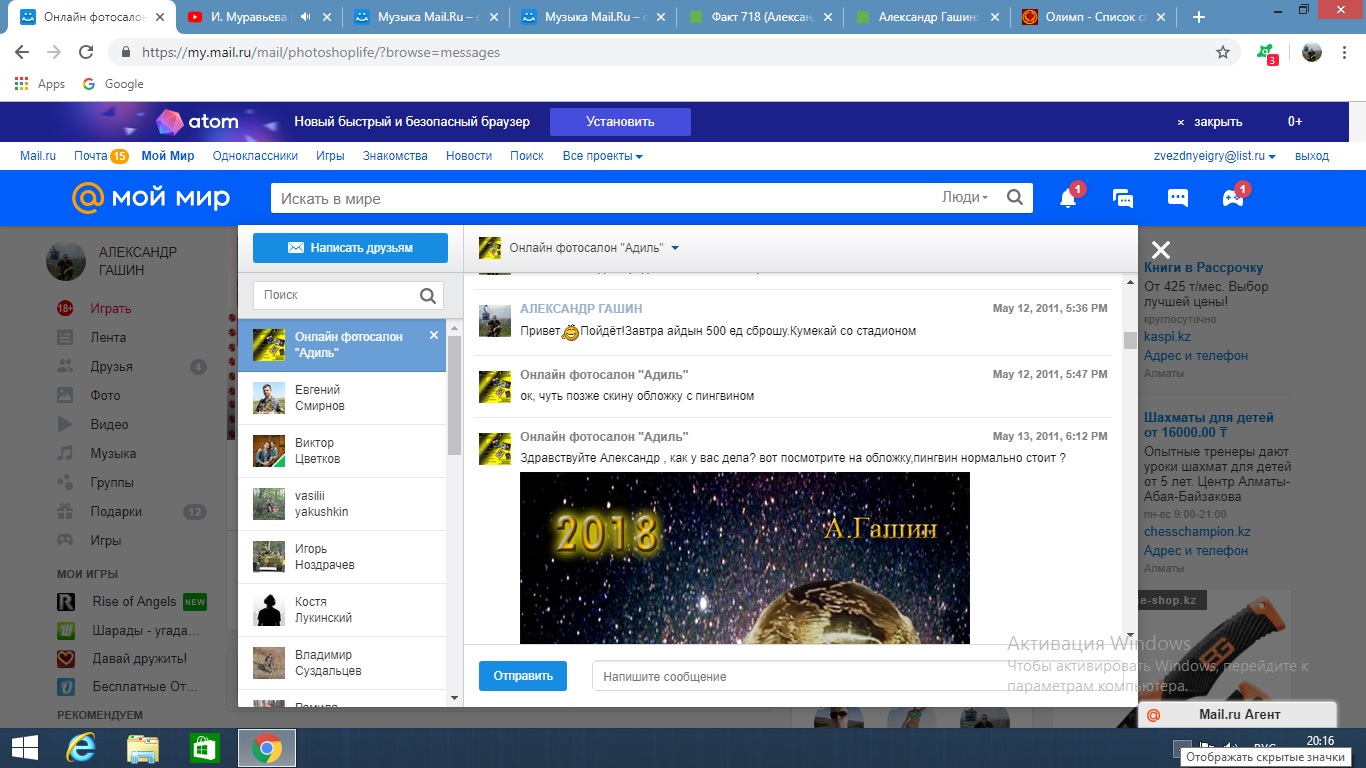Open Видео in left sidebar

point(109,424)
